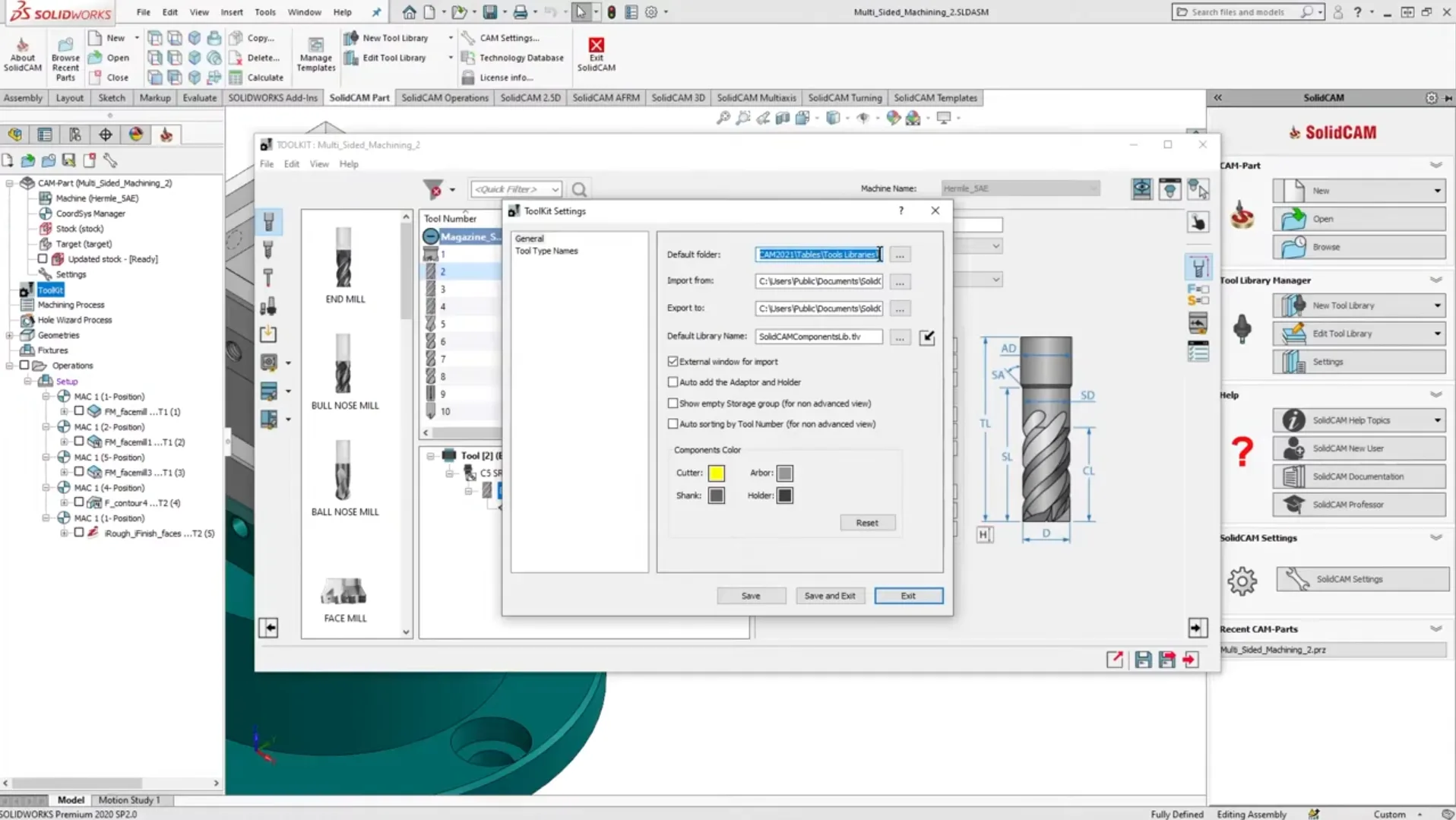Image resolution: width=1456 pixels, height=820 pixels.
Task: Check Auto sorting by Tool Number
Action: 673,424
